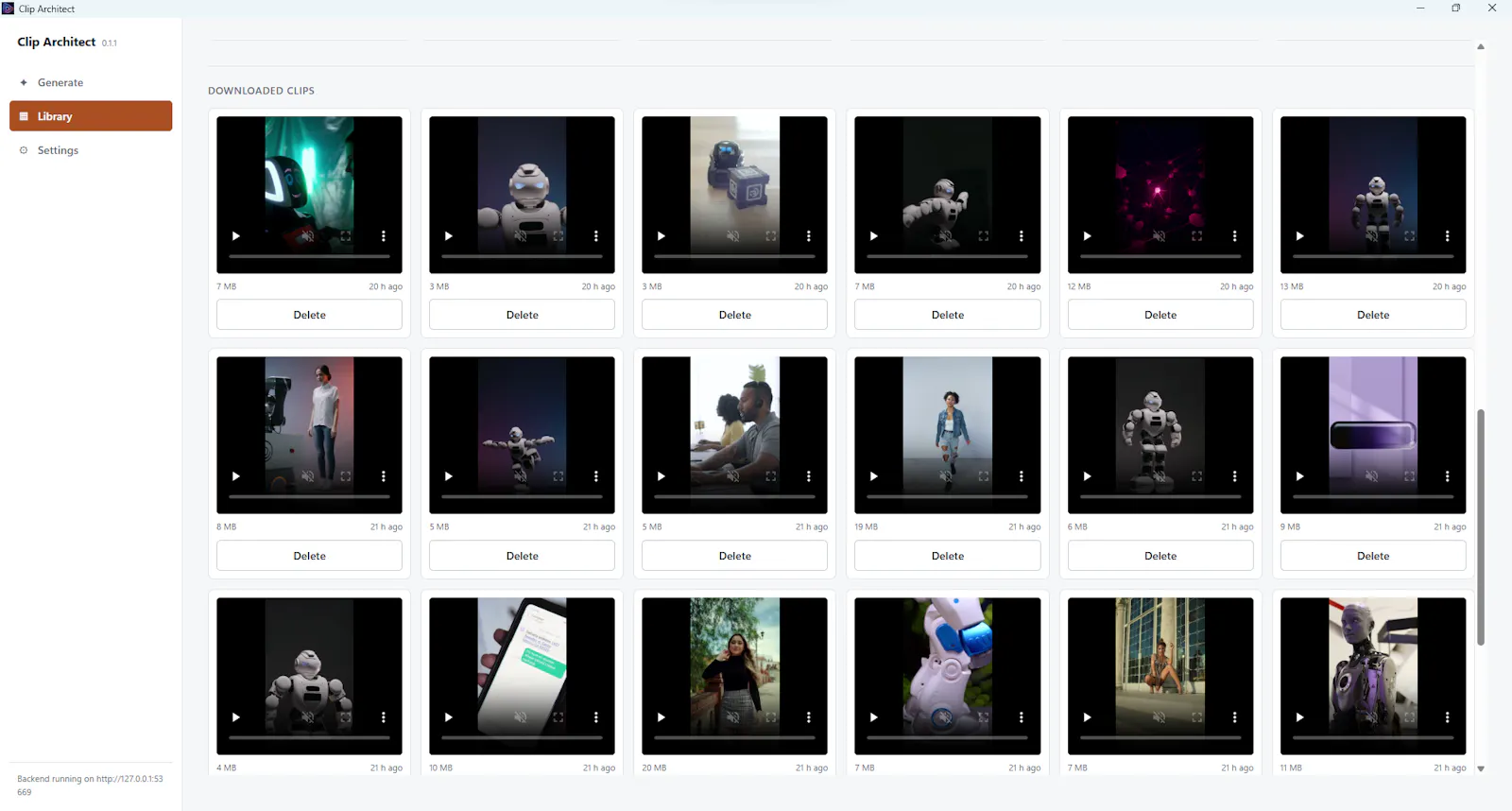This screenshot has height=811, width=1512.
Task: Play the pink particles clip (12 MB)
Action: [x=1087, y=236]
